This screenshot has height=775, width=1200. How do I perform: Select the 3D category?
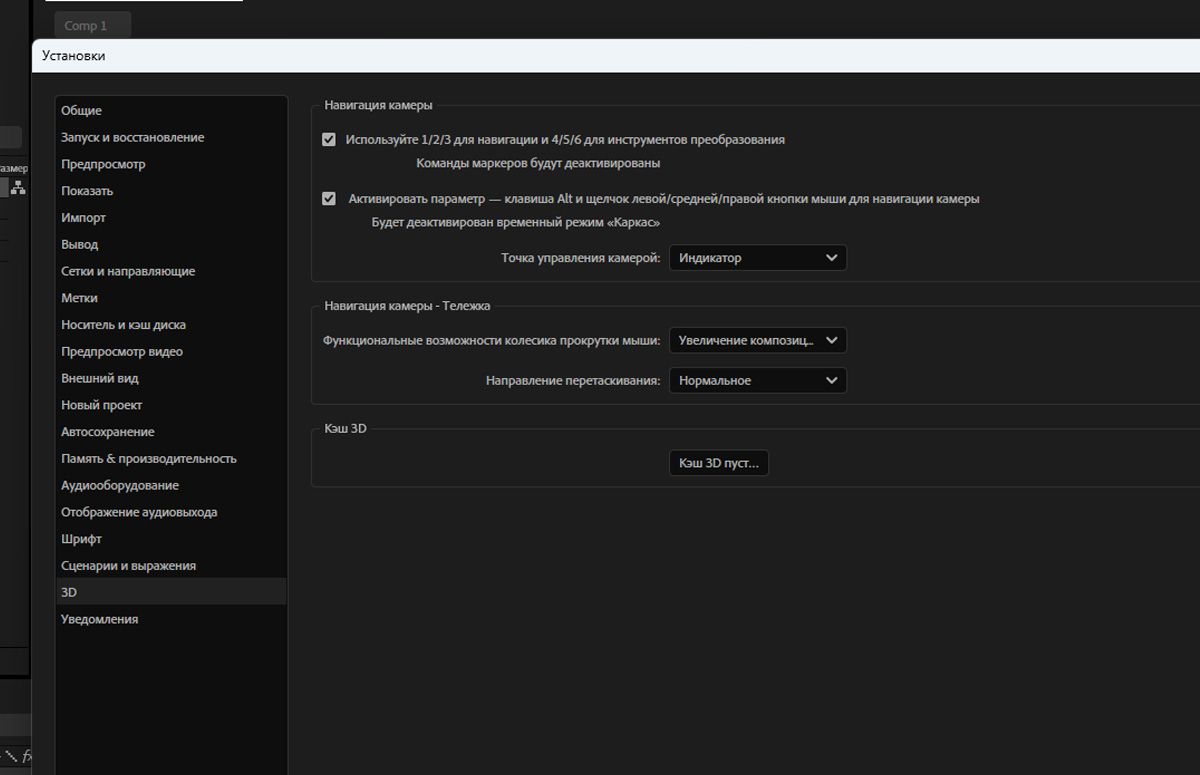171,592
